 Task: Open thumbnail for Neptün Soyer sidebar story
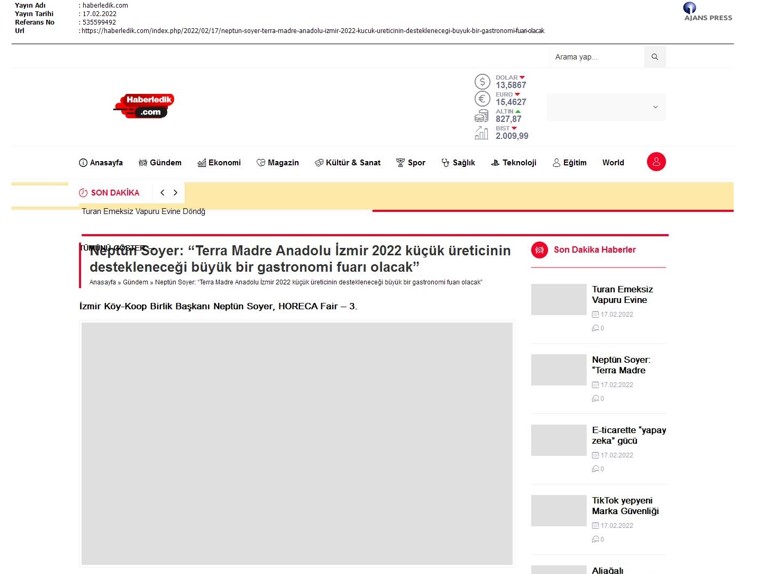click(559, 370)
